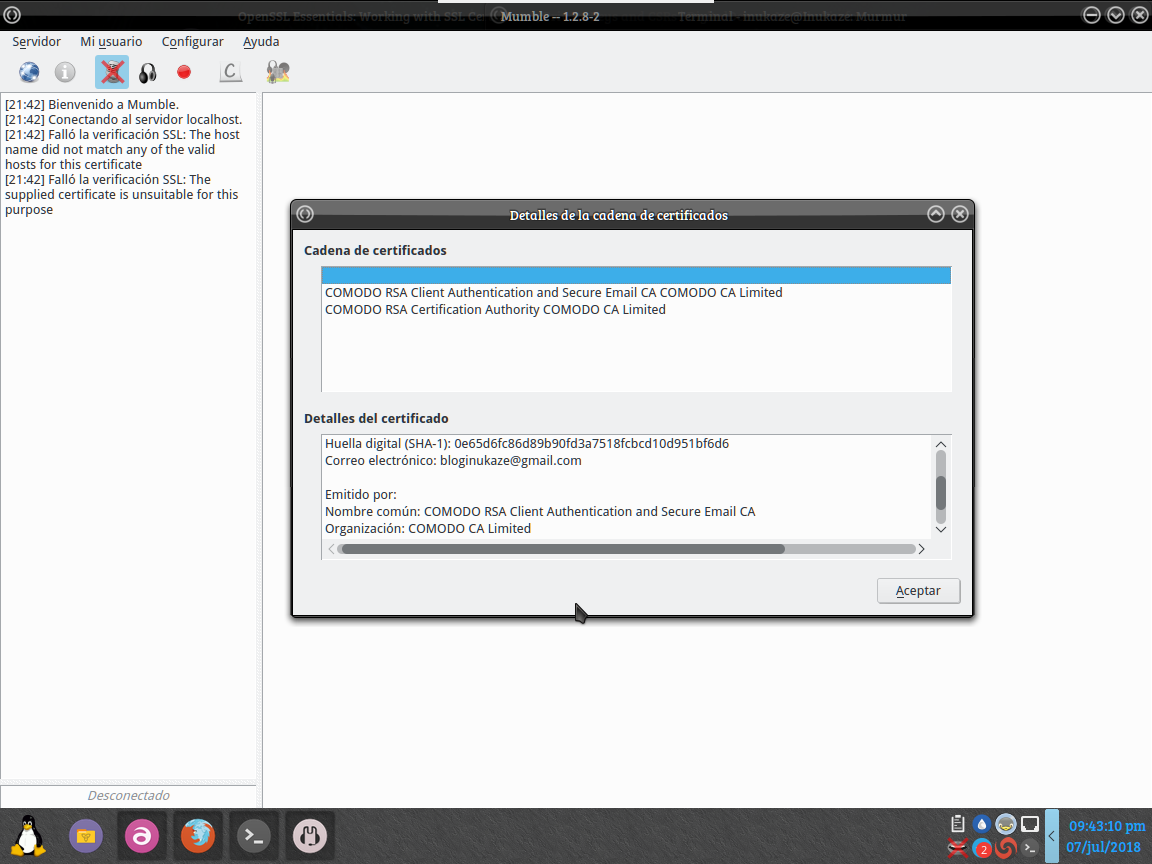Viewport: 1152px width, 864px height.
Task: Click the horizontal scroll left arrow
Action: (x=331, y=549)
